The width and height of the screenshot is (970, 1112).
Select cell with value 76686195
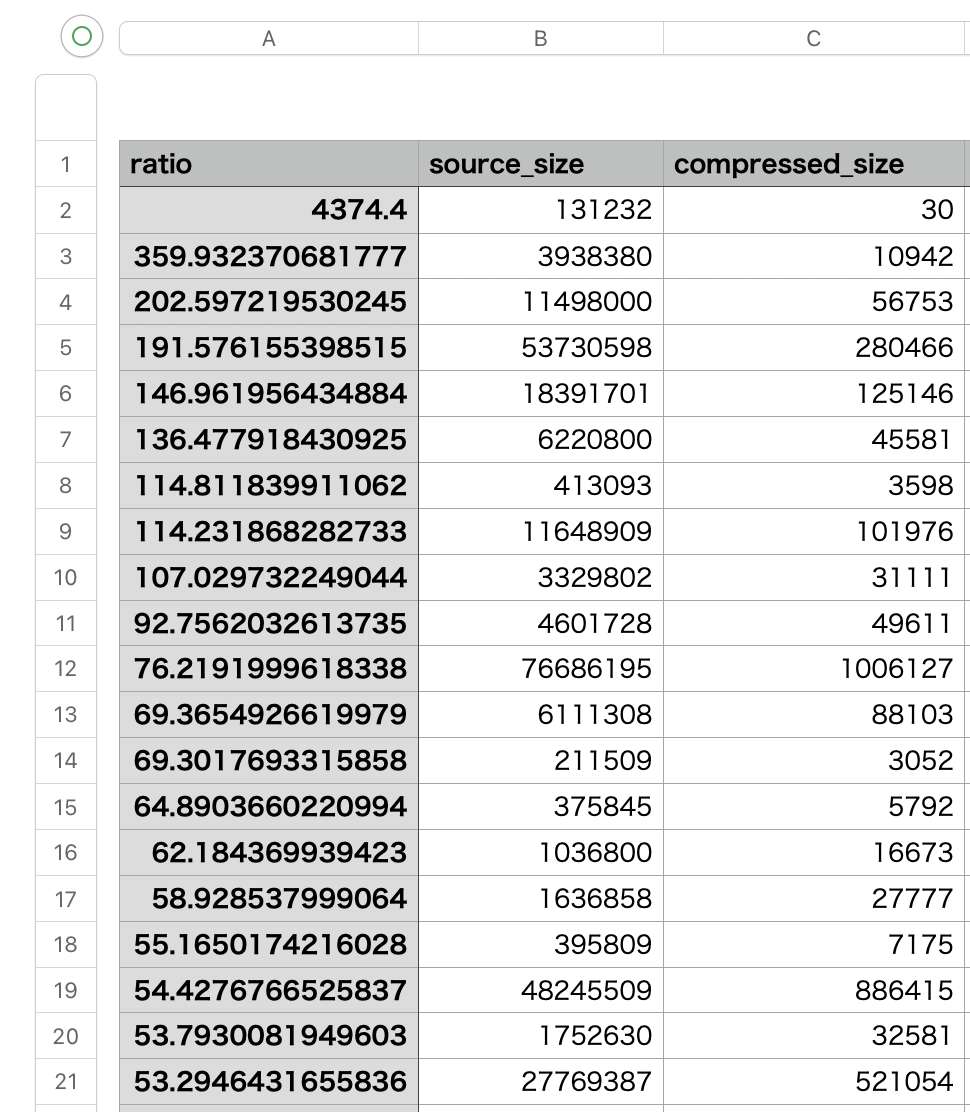click(541, 668)
